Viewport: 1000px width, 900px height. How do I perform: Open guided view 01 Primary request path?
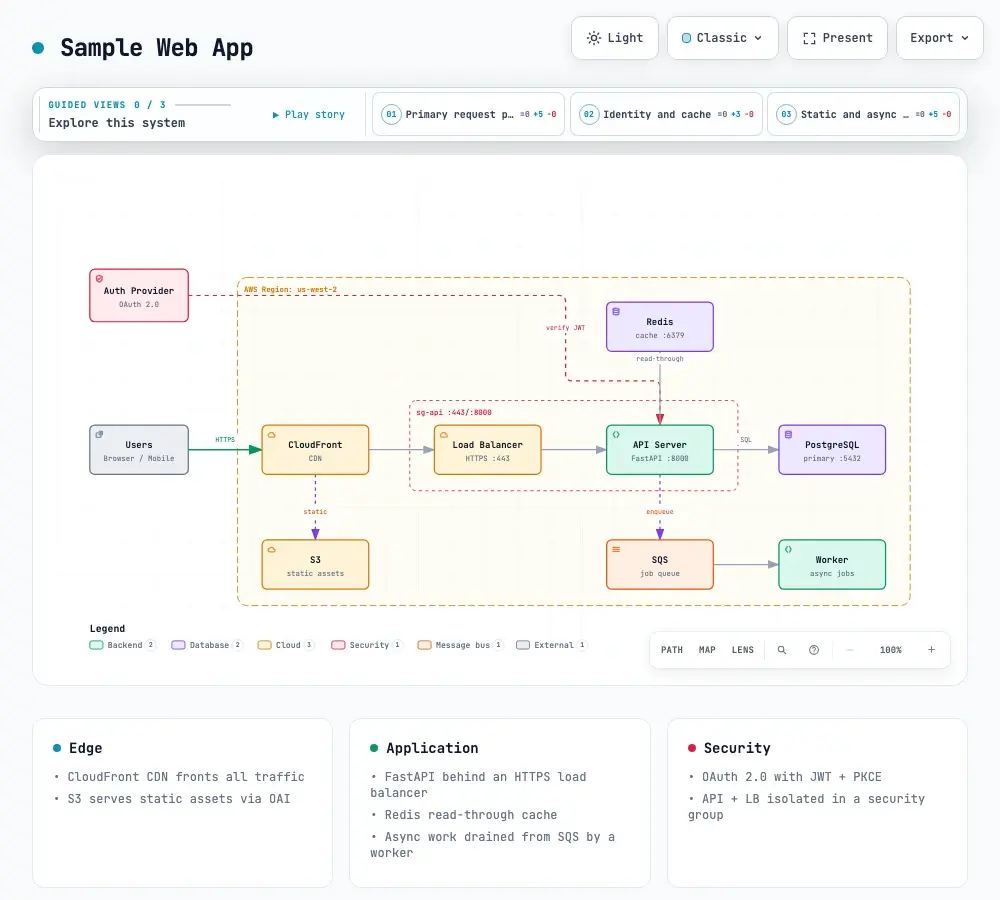click(x=468, y=114)
